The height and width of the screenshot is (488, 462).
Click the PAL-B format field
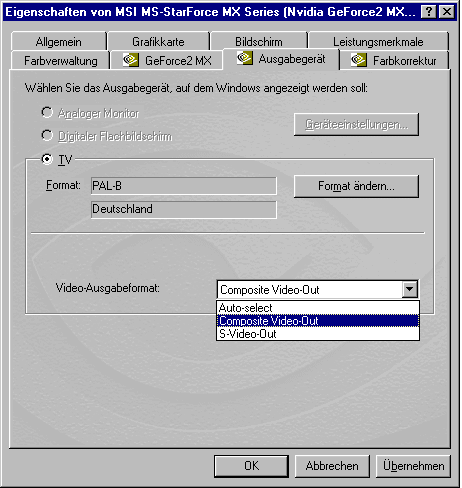coord(184,186)
